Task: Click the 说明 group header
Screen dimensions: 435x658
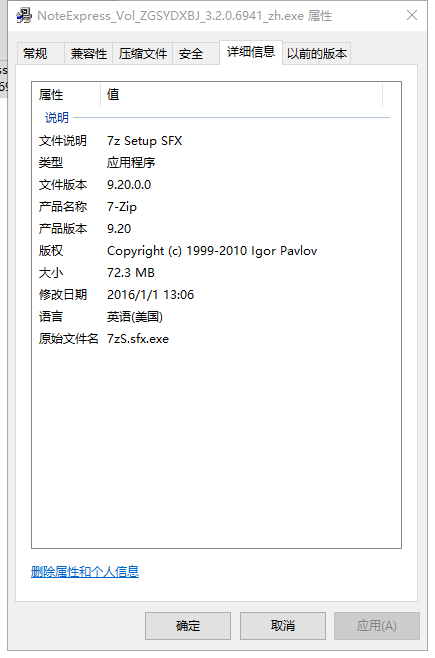Action: (x=57, y=118)
